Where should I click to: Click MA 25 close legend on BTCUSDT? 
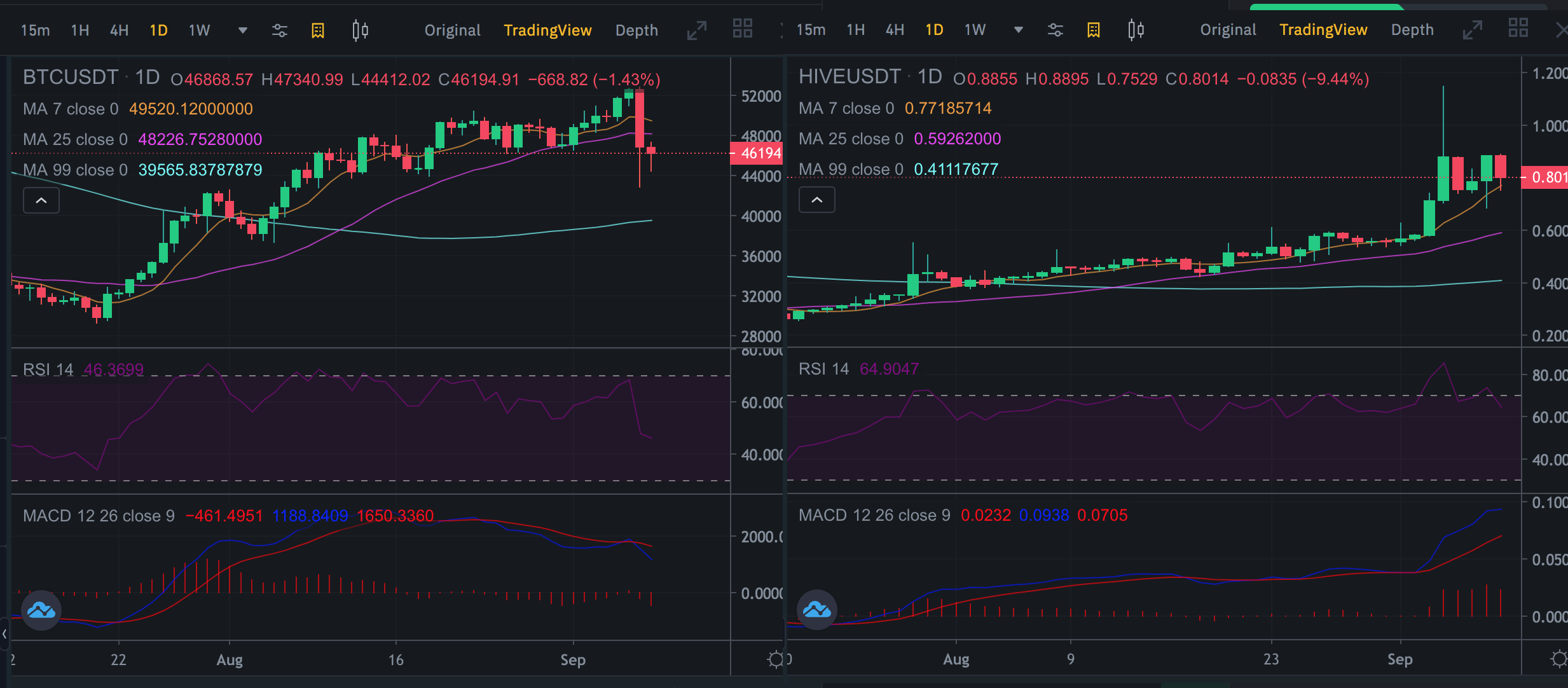75,139
